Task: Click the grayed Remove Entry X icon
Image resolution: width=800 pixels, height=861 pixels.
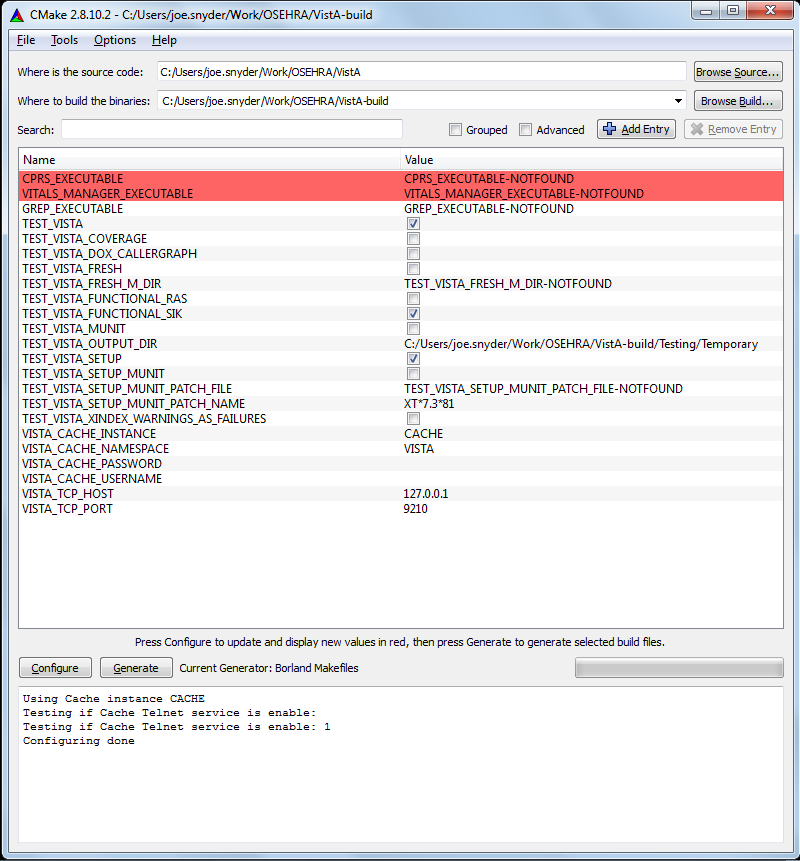Action: click(x=697, y=129)
